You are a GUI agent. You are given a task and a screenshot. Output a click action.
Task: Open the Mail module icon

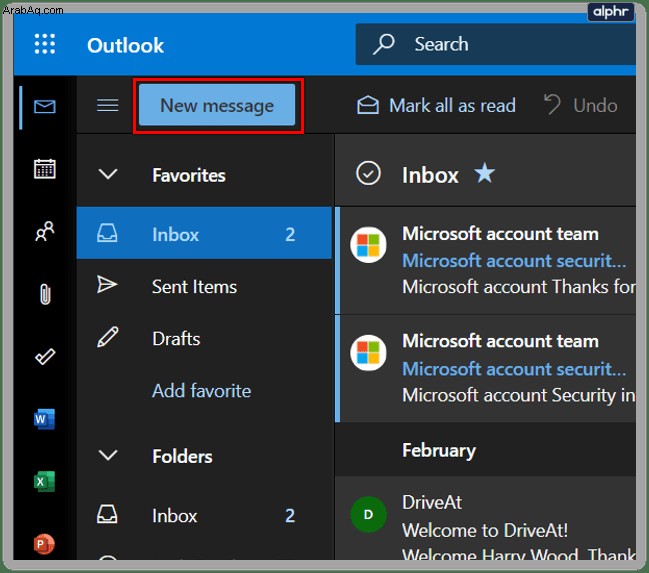tap(45, 106)
